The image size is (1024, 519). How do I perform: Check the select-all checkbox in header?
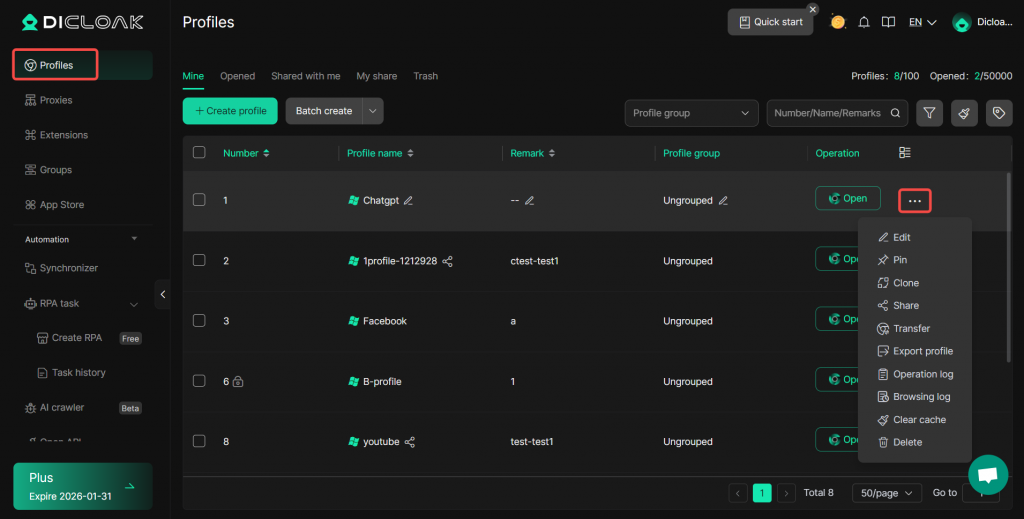[199, 153]
